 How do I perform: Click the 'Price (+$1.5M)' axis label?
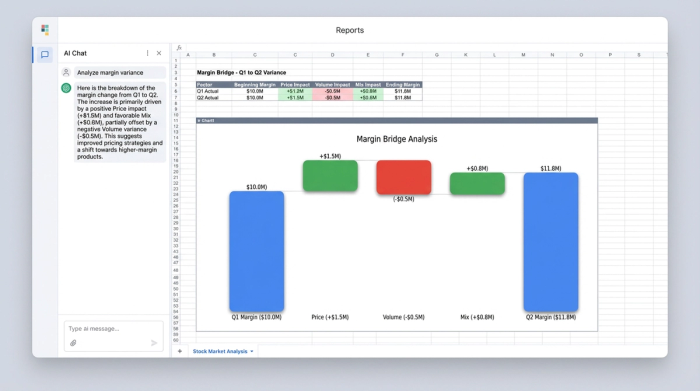tap(330, 317)
